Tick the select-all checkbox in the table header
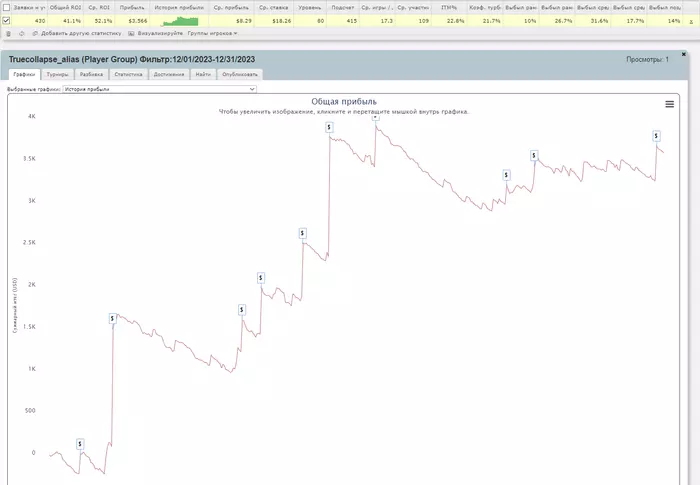The image size is (700, 485). [6, 8]
